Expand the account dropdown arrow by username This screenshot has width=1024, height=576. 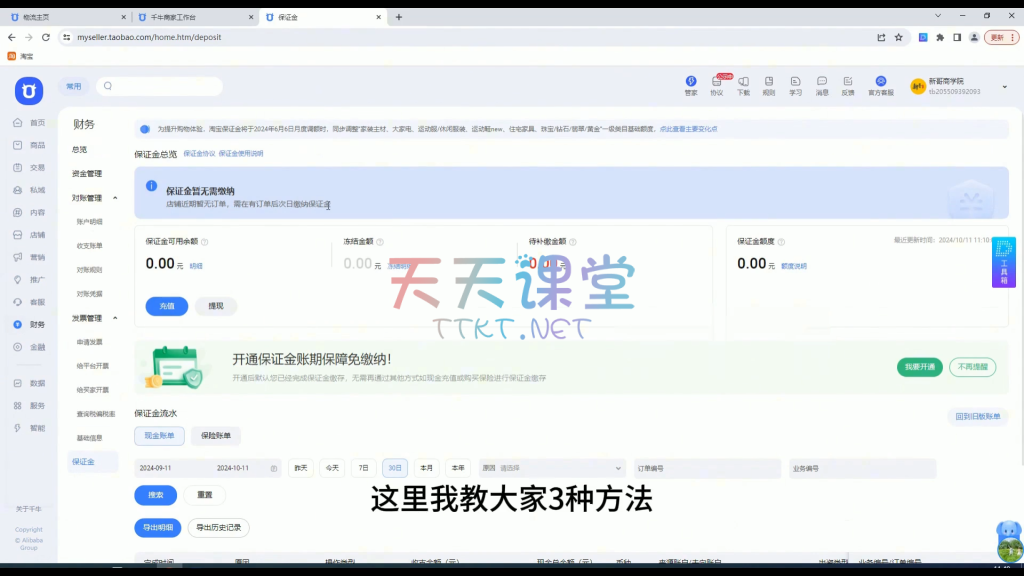(1002, 83)
